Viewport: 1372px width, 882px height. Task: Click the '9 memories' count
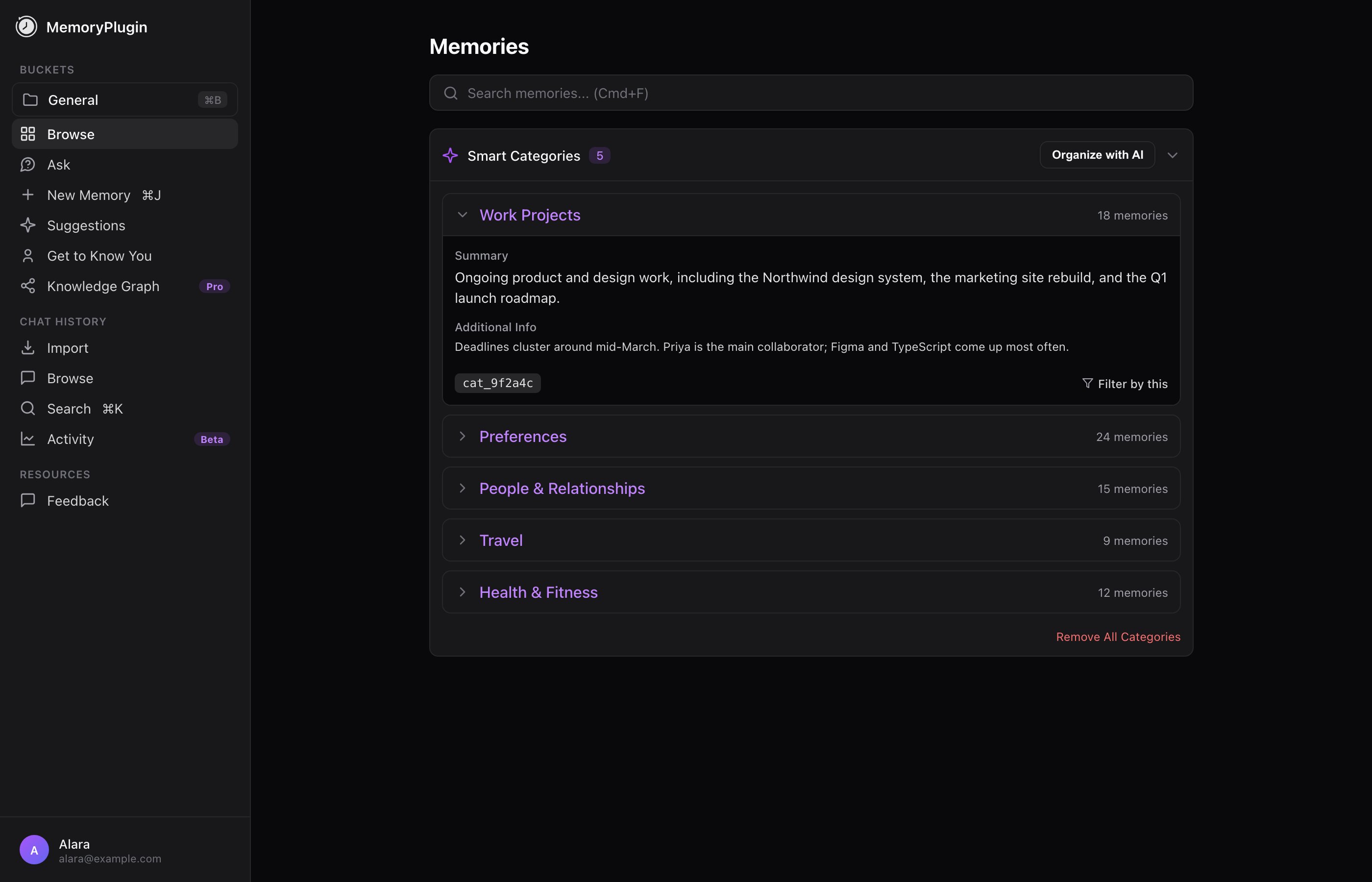(1135, 540)
